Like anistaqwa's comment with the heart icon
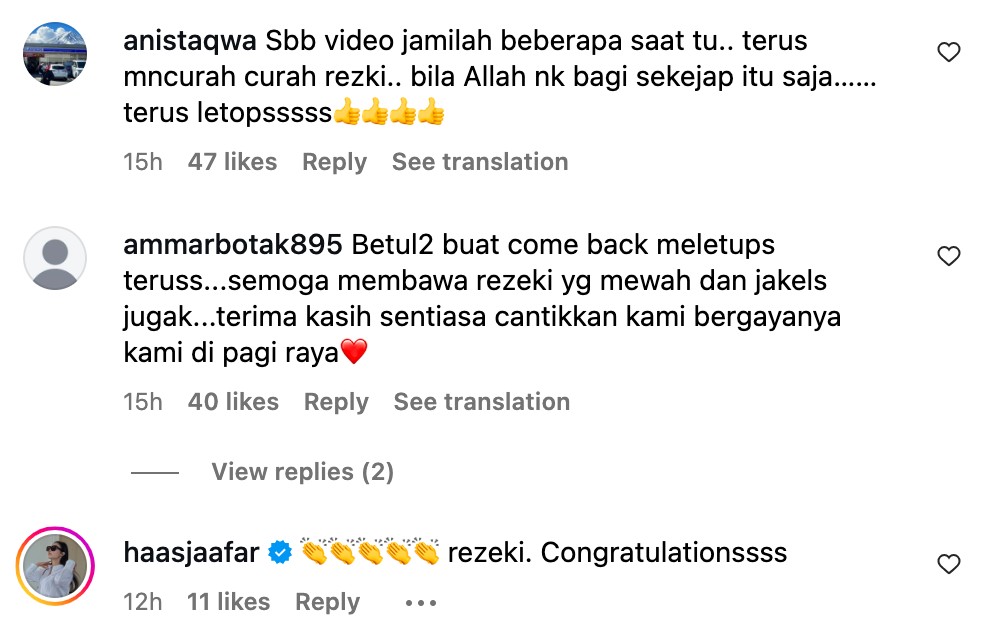Screen dimensions: 982x642 coord(948,52)
